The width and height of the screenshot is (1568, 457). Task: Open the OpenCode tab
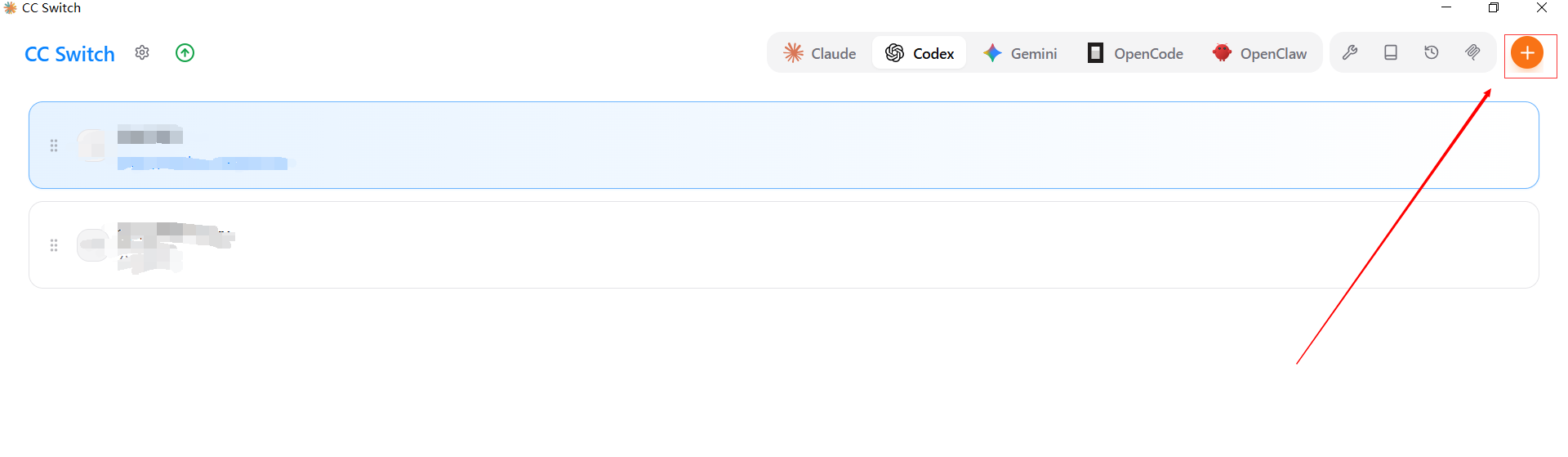click(1135, 53)
